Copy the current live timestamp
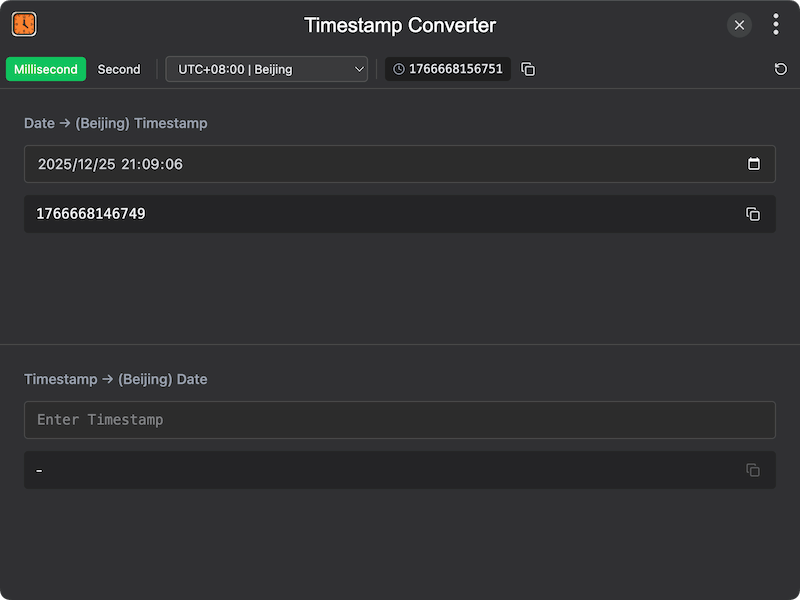This screenshot has height=600, width=800. click(x=528, y=69)
